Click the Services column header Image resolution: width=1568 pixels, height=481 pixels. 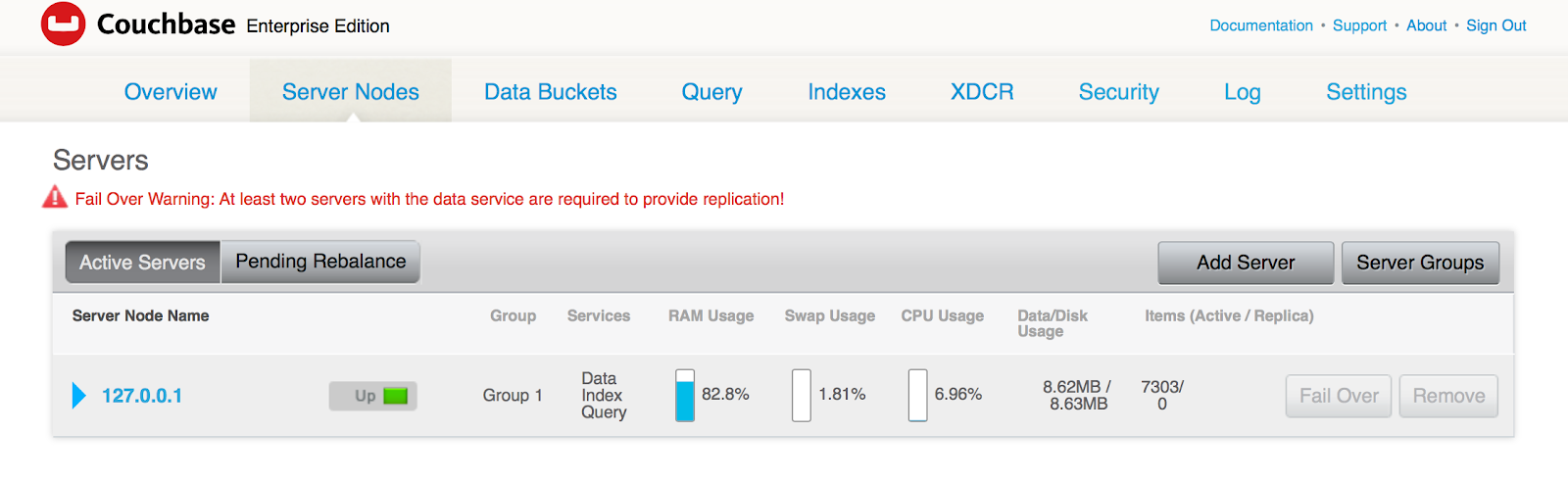pos(599,315)
